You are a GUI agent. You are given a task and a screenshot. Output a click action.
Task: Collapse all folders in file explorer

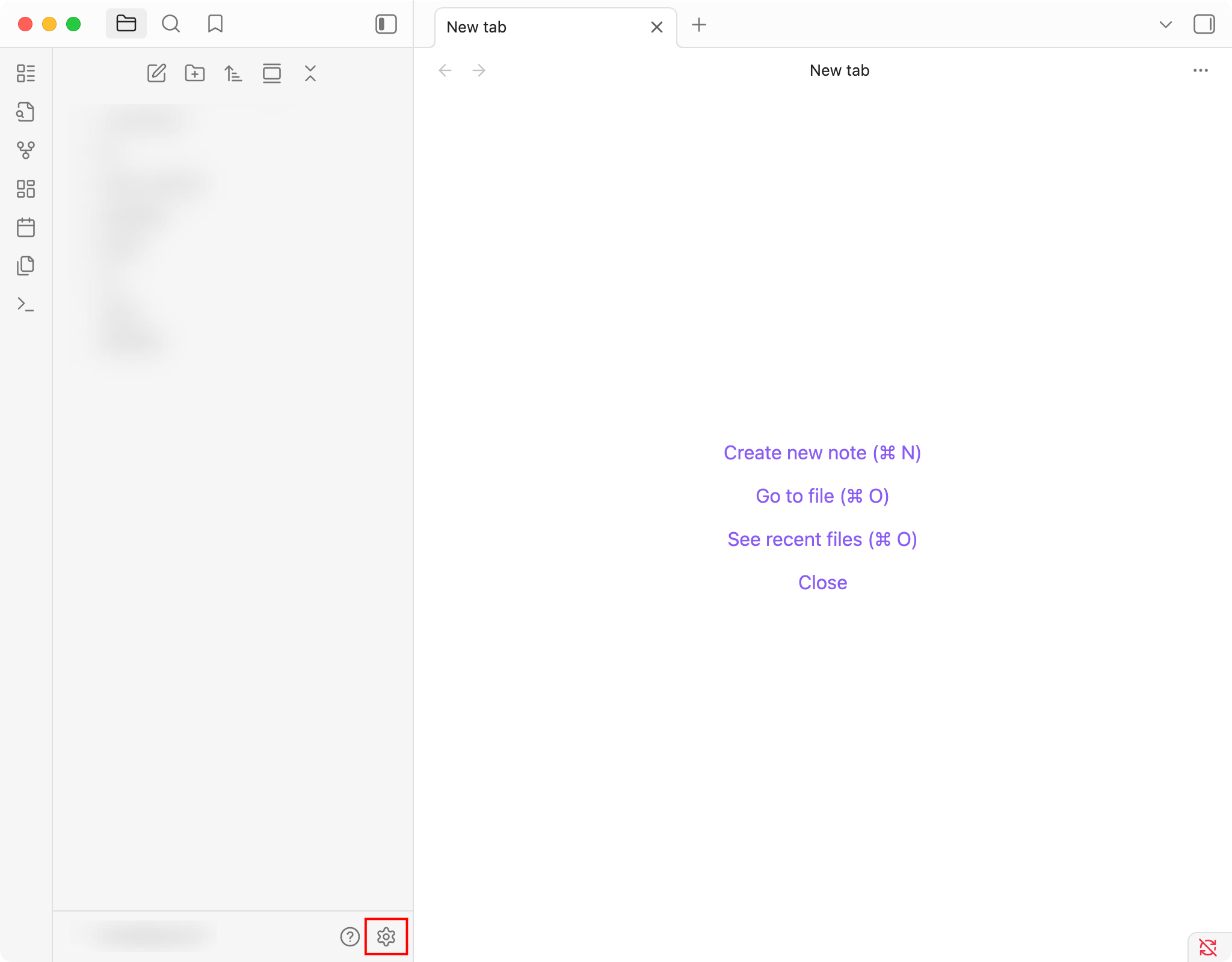[310, 73]
